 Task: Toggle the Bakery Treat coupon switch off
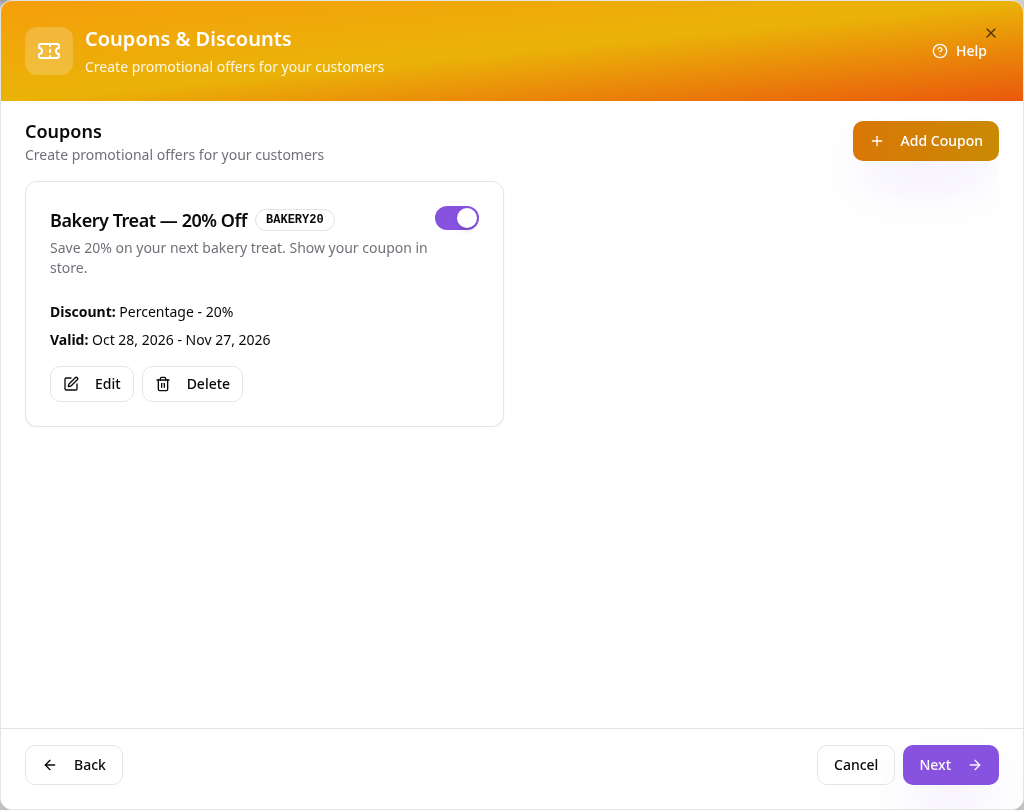456,218
